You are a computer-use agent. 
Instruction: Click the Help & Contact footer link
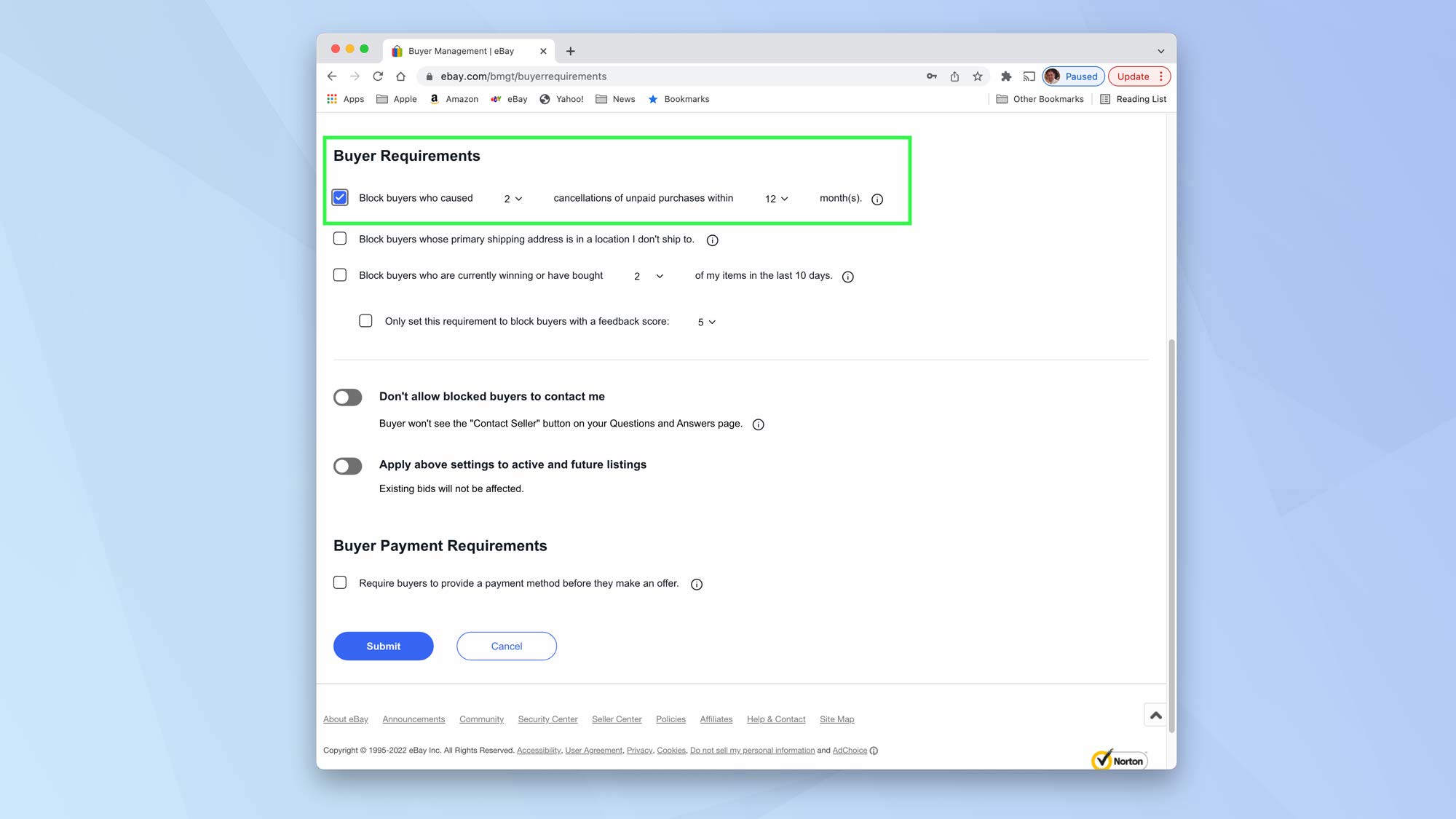776,719
